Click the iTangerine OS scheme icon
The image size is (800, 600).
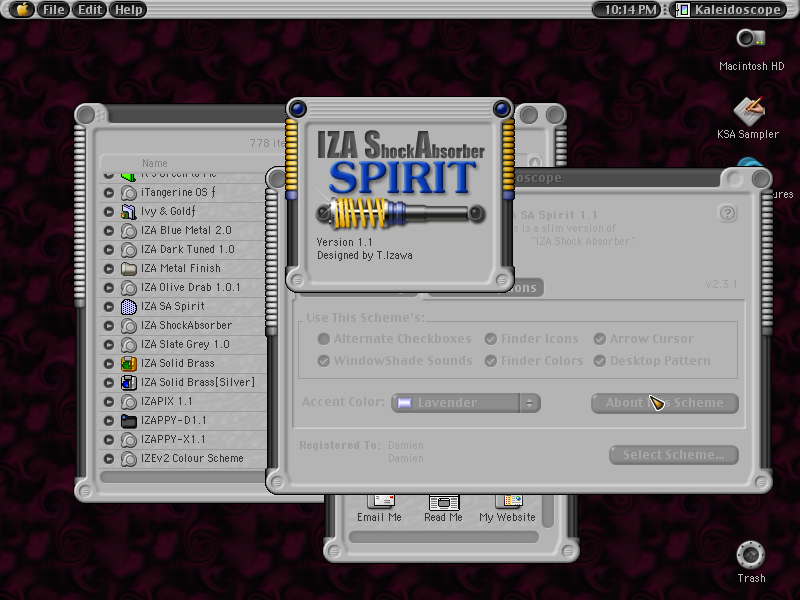[x=129, y=193]
